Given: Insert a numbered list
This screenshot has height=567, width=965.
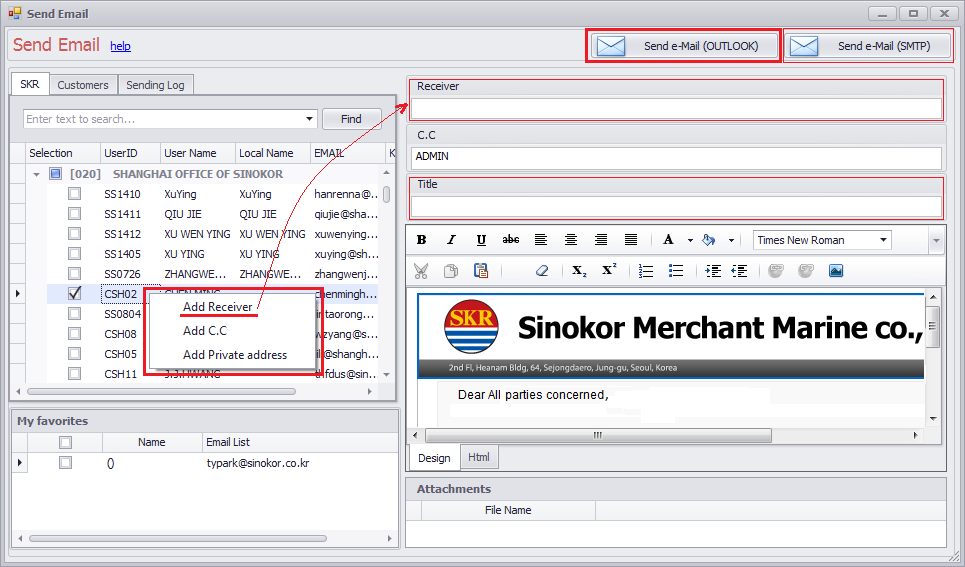Looking at the screenshot, I should (646, 271).
